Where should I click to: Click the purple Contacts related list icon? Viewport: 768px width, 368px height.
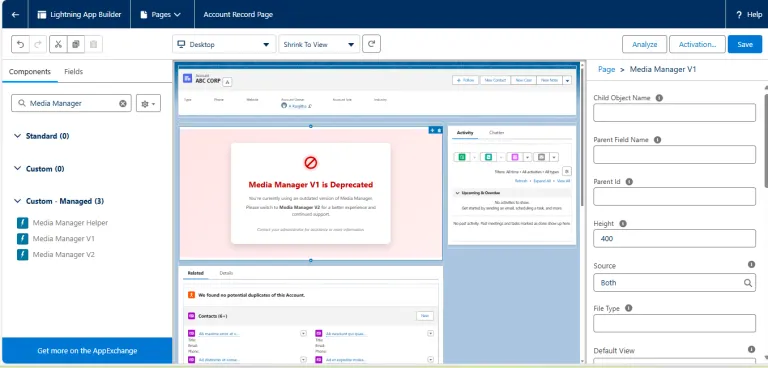pyautogui.click(x=192, y=316)
